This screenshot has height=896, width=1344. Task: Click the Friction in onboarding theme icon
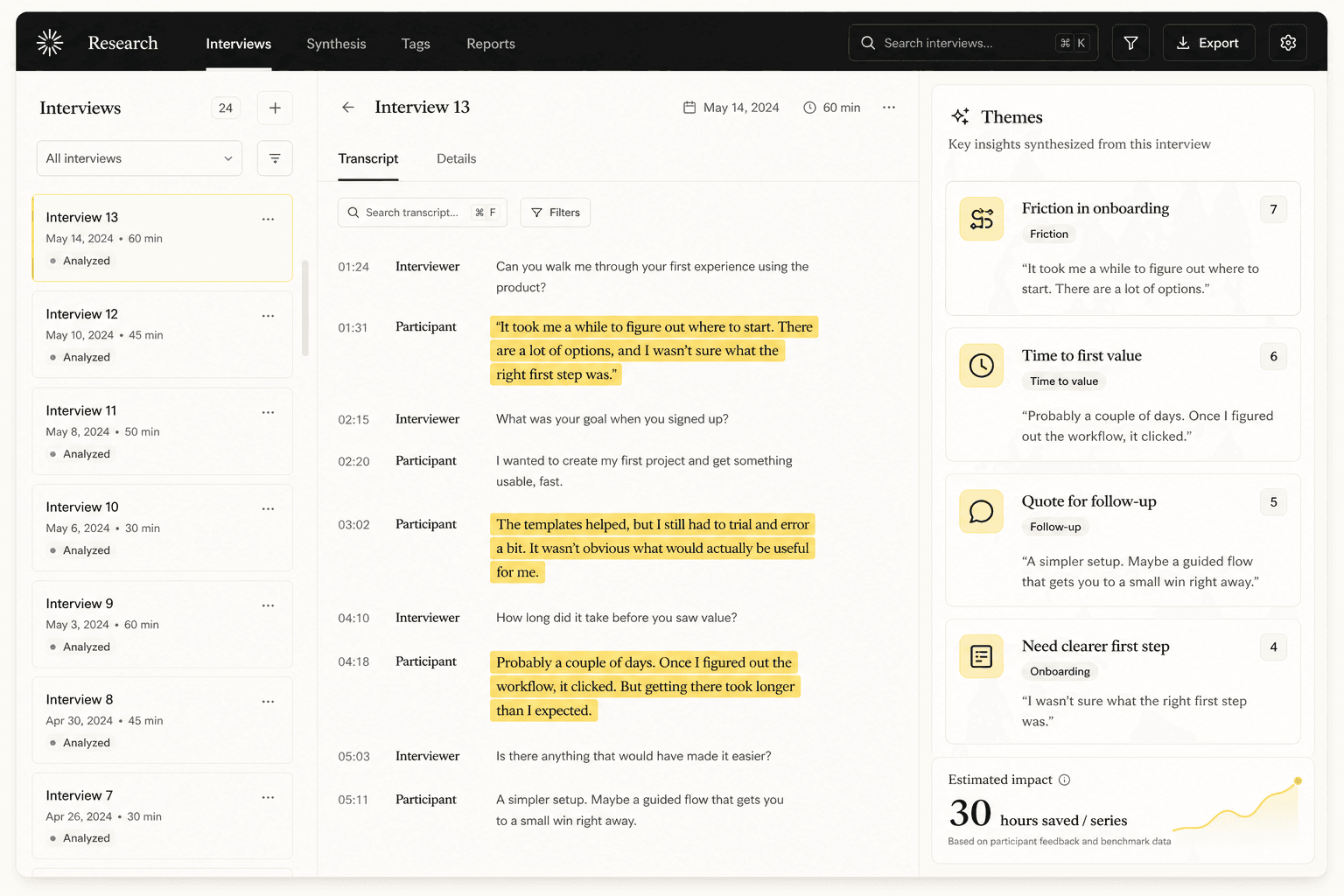coord(982,219)
